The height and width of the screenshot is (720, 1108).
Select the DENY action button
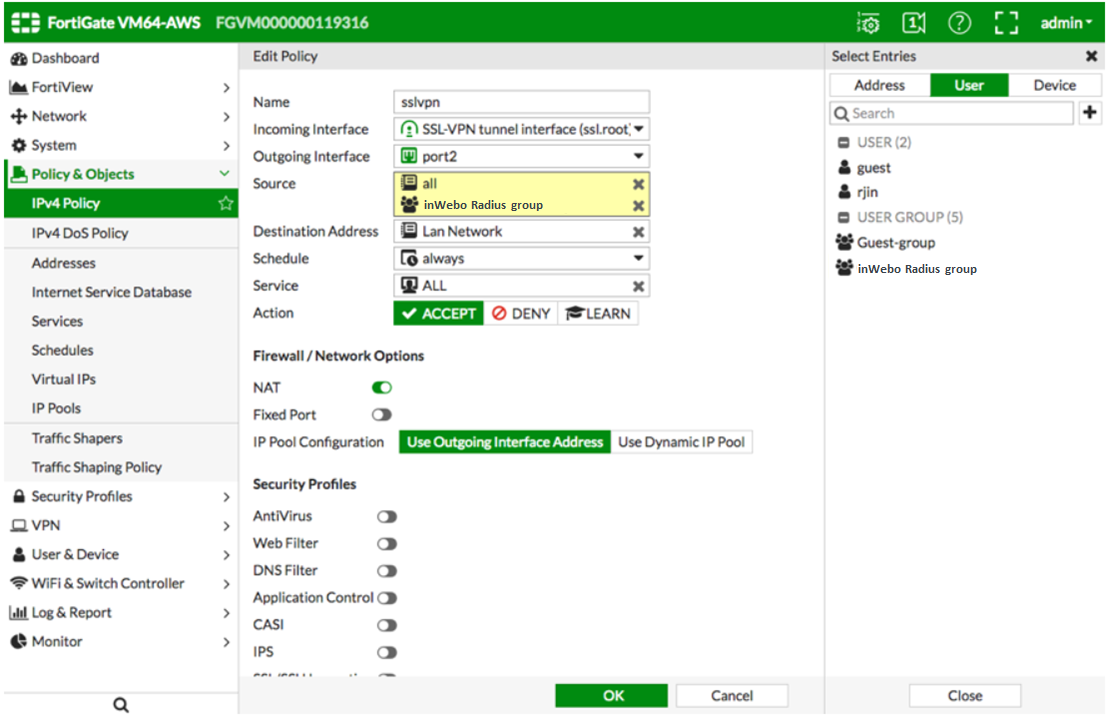pyautogui.click(x=521, y=314)
